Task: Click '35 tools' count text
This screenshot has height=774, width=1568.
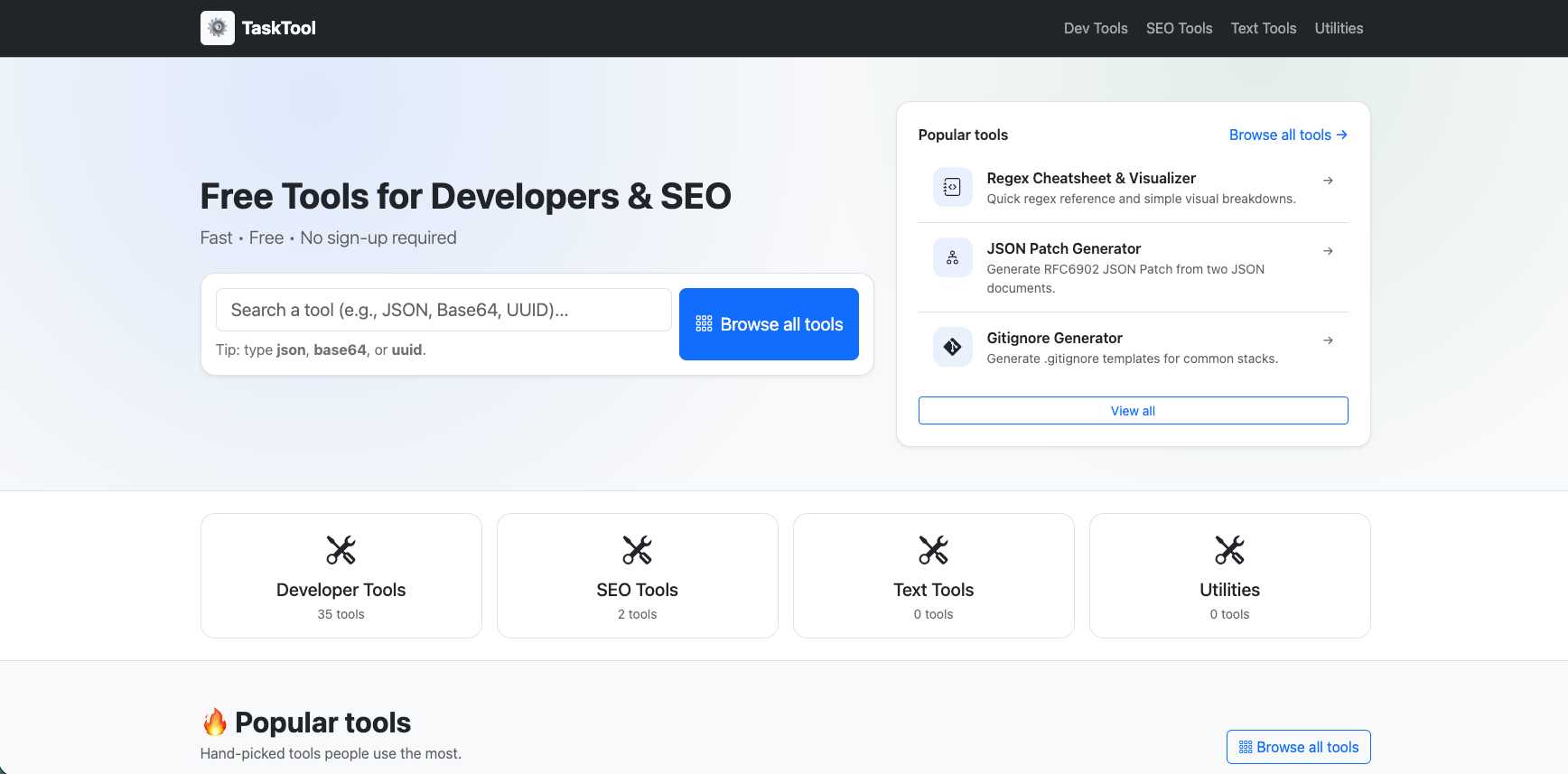Action: [x=341, y=614]
